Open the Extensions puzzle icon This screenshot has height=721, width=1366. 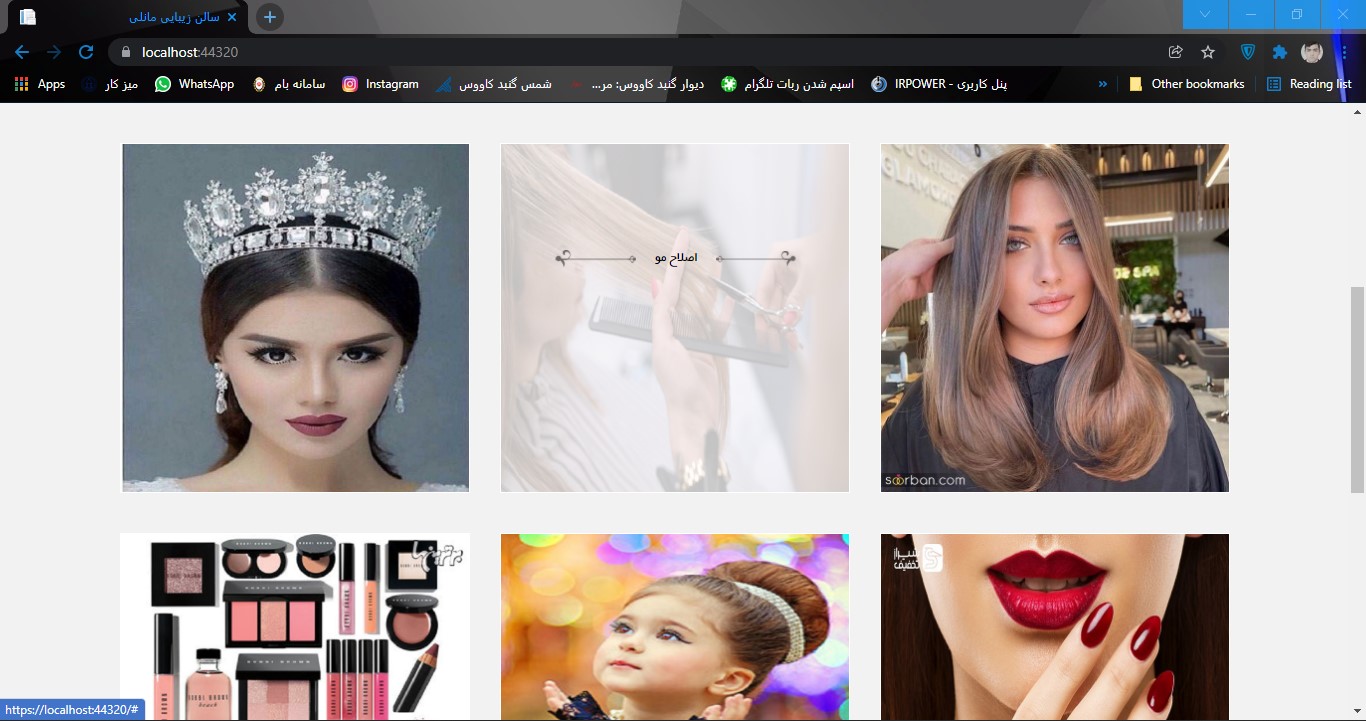1279,52
